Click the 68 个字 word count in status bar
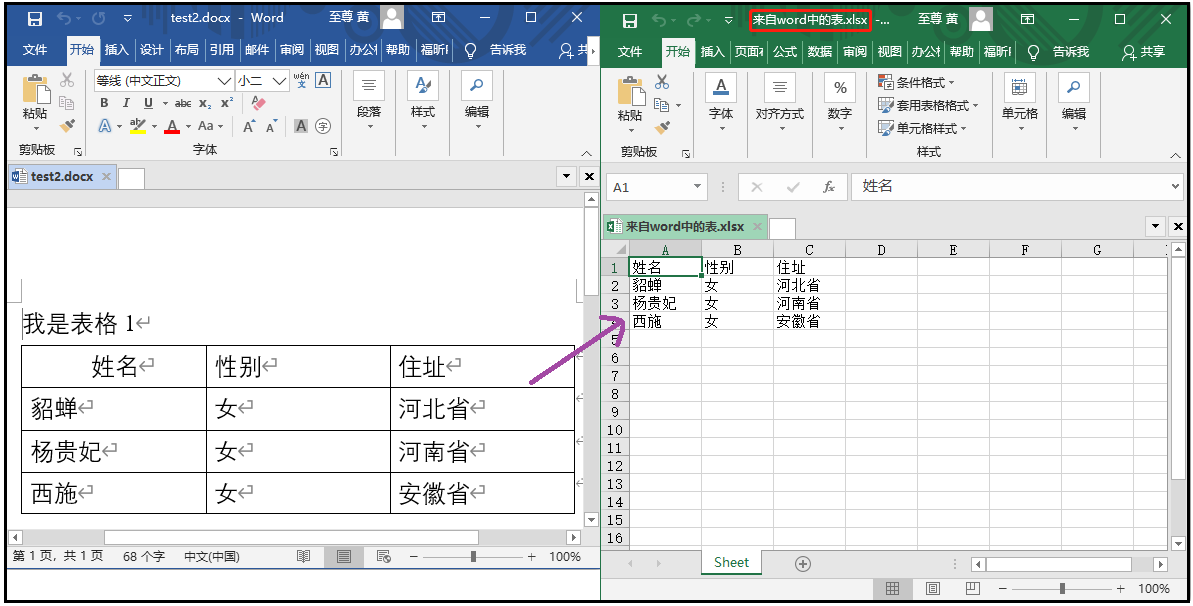 pyautogui.click(x=144, y=557)
